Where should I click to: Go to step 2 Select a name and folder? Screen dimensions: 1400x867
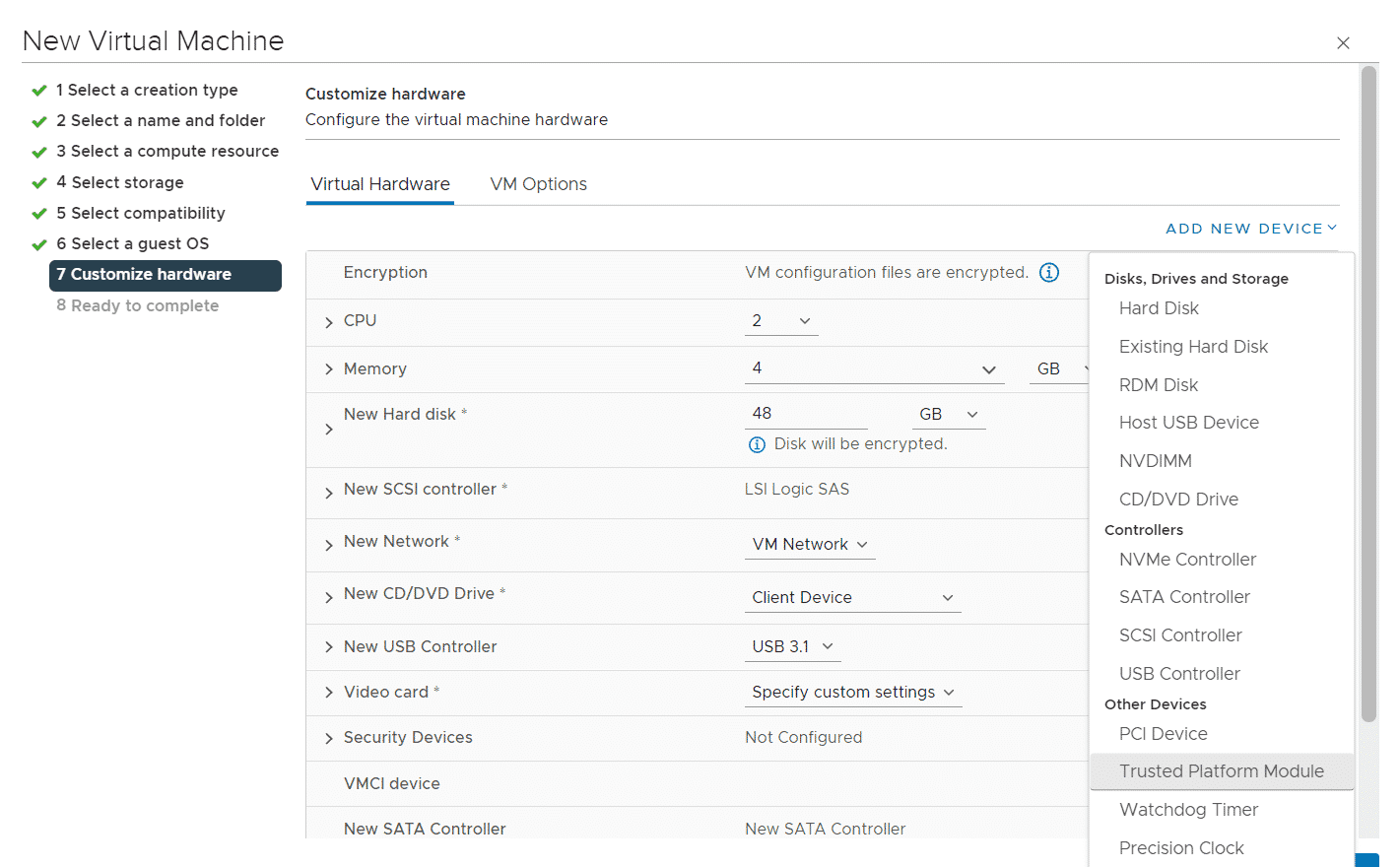pos(161,121)
